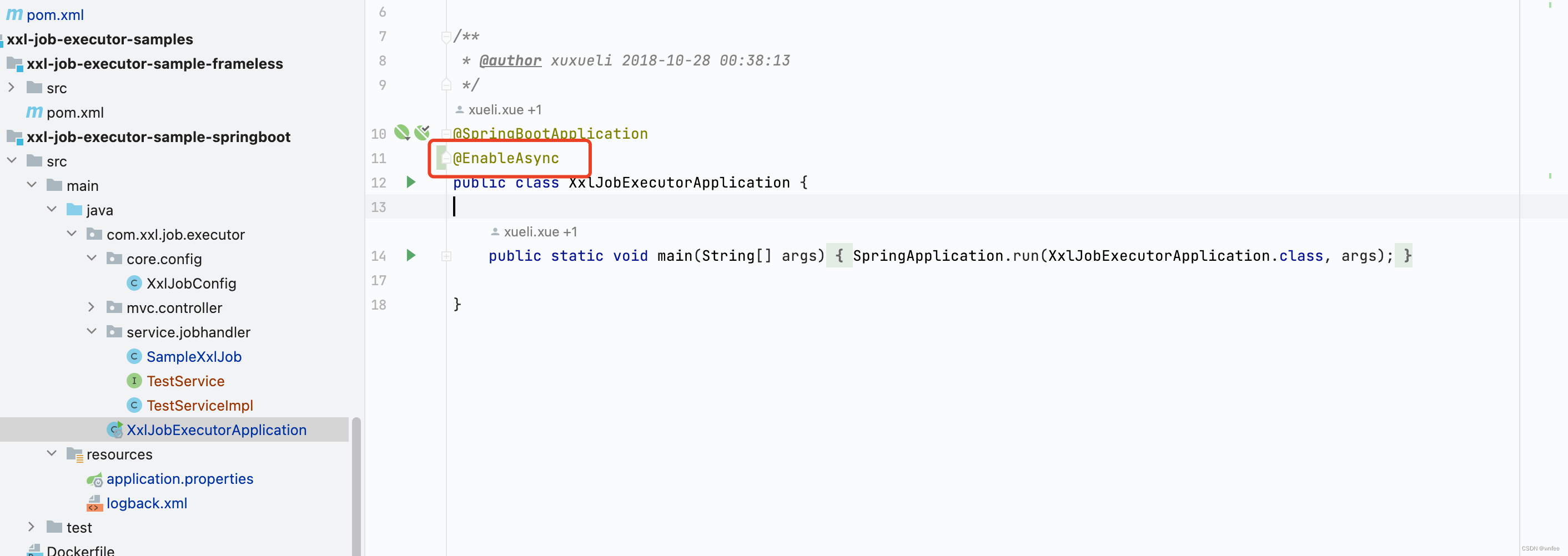Click the TestService interface icon

[134, 380]
